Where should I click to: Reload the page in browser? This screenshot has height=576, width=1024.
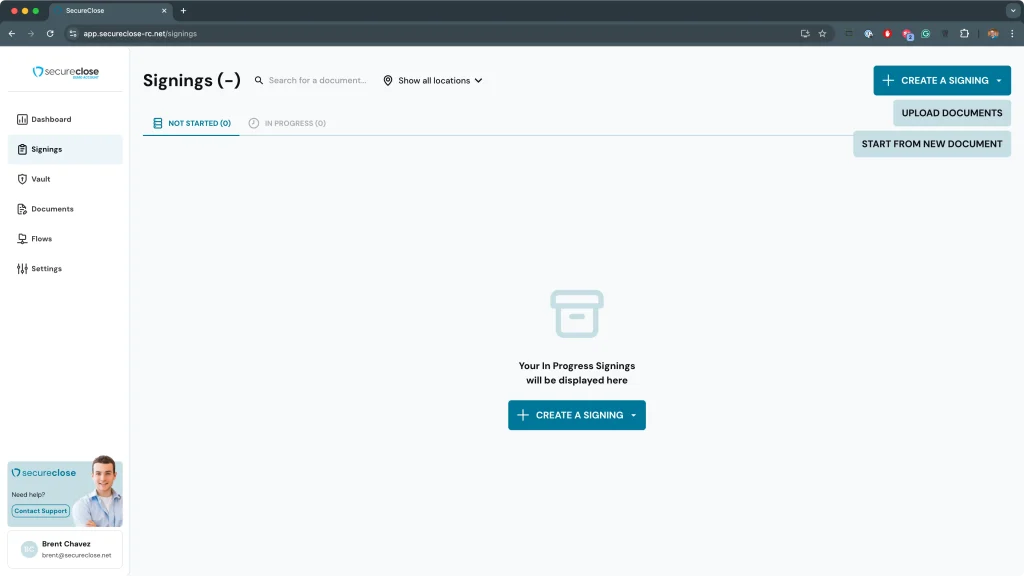[x=50, y=33]
